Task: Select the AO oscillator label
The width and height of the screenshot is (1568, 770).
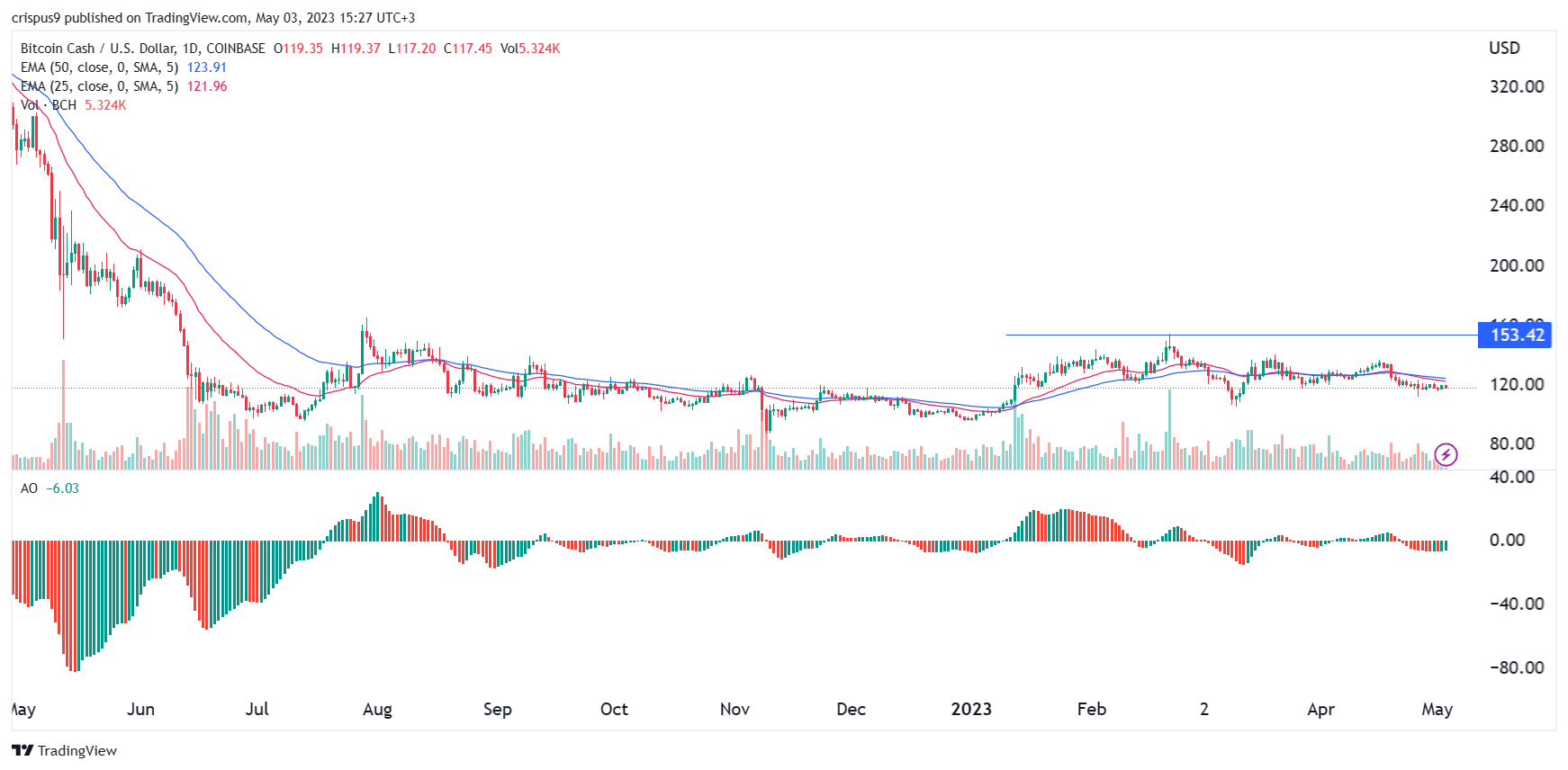Action: 29,488
